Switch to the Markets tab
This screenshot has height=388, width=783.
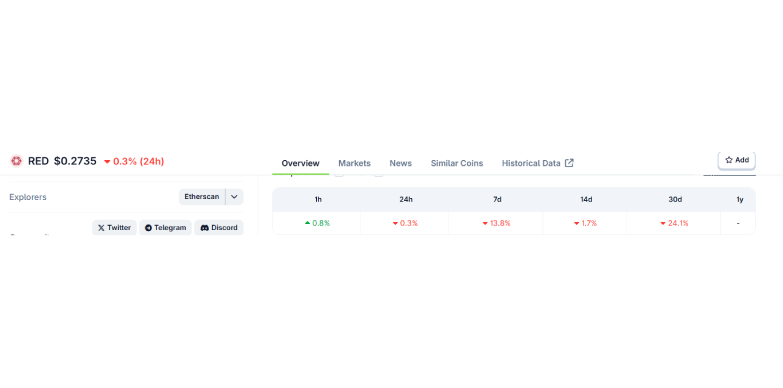[x=355, y=163]
